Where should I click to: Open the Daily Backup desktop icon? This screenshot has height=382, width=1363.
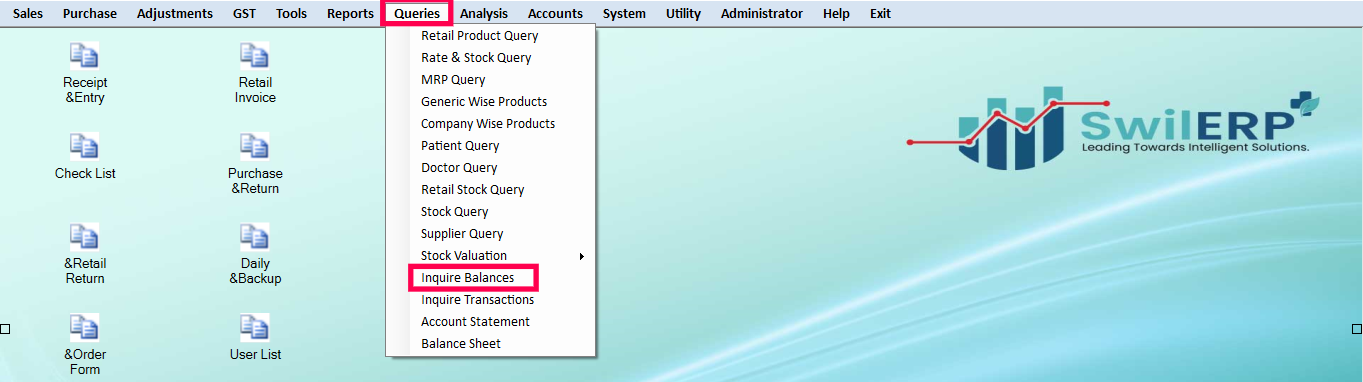[x=255, y=254]
